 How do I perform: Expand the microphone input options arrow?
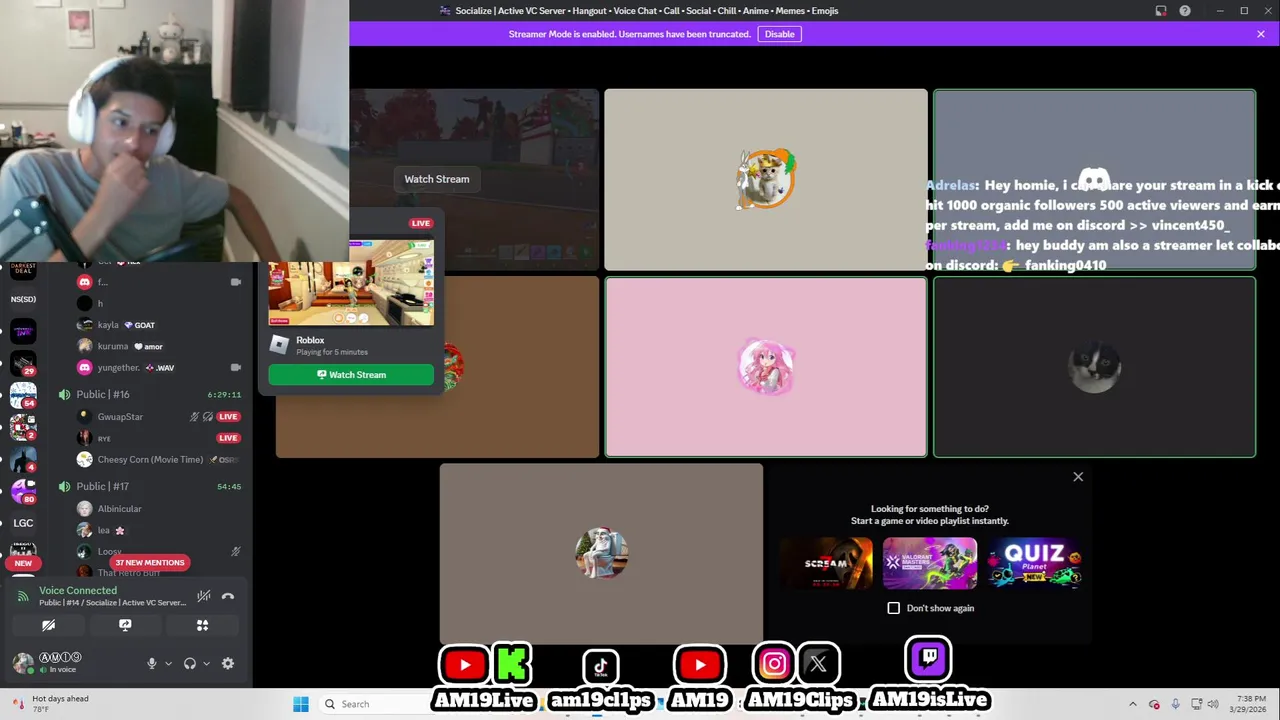(168, 663)
